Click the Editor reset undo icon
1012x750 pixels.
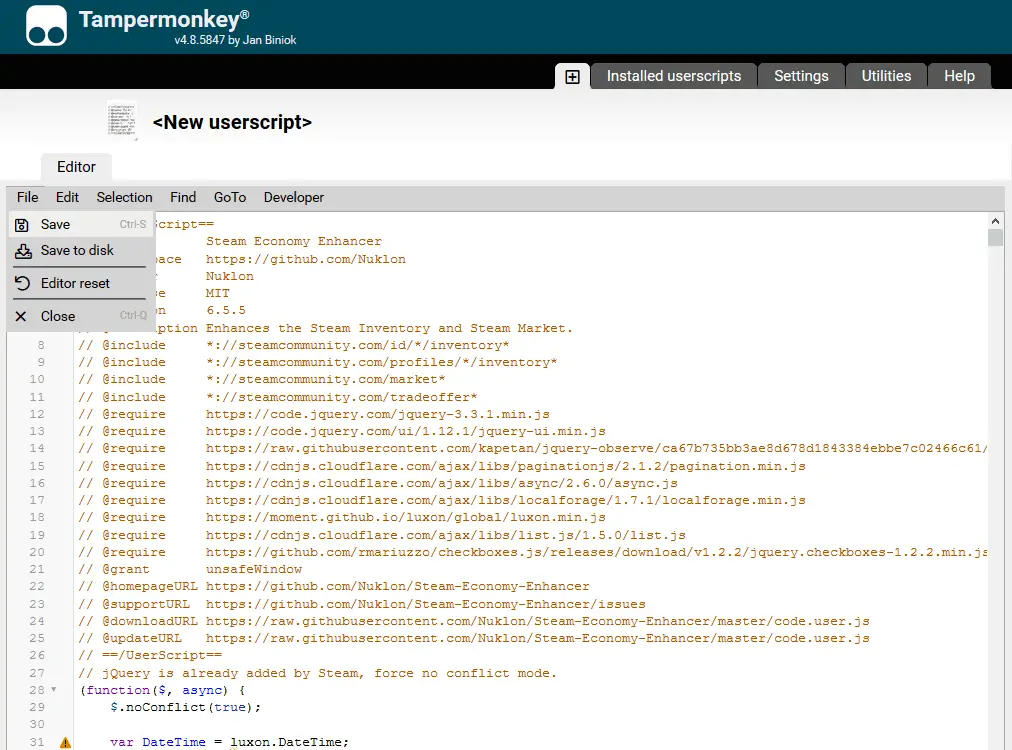tap(23, 283)
